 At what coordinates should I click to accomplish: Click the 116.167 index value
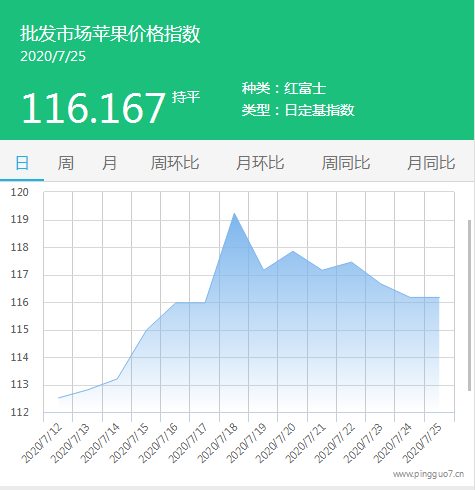[93, 108]
